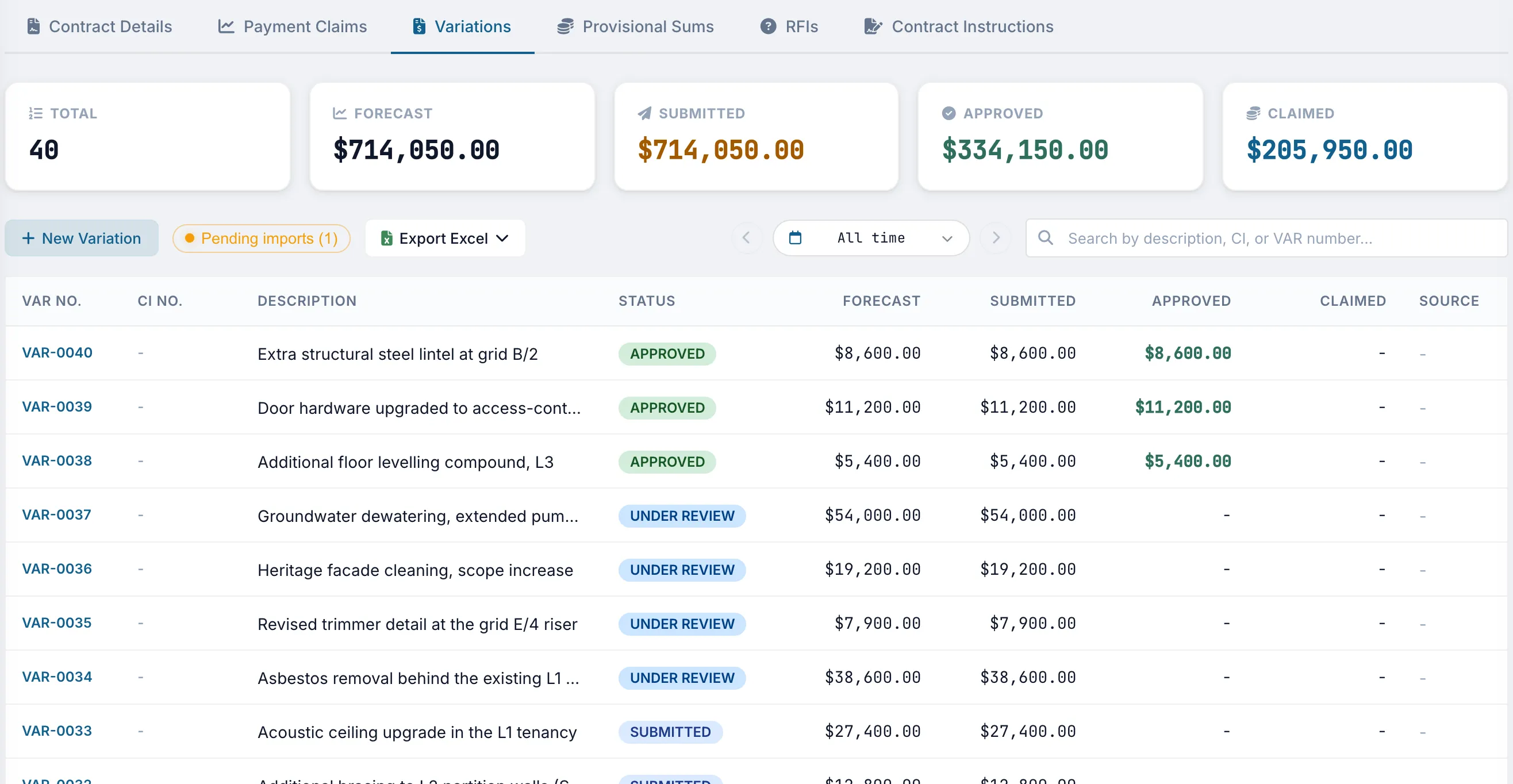Open variation VAR-0034
This screenshot has width=1513, height=784.
(57, 677)
